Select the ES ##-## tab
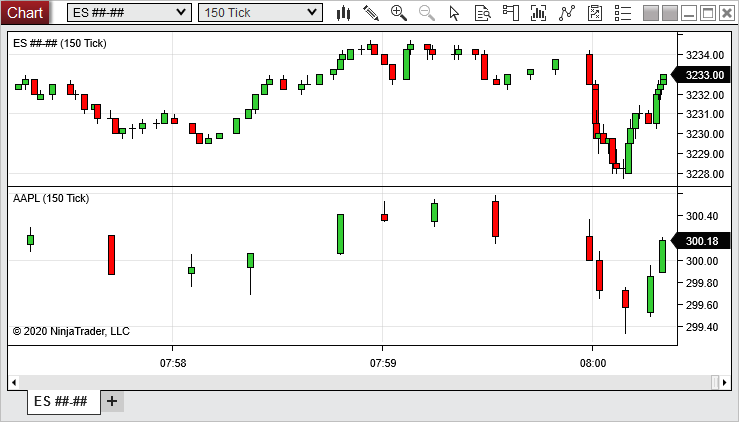Image resolution: width=739 pixels, height=422 pixels. pyautogui.click(x=60, y=401)
